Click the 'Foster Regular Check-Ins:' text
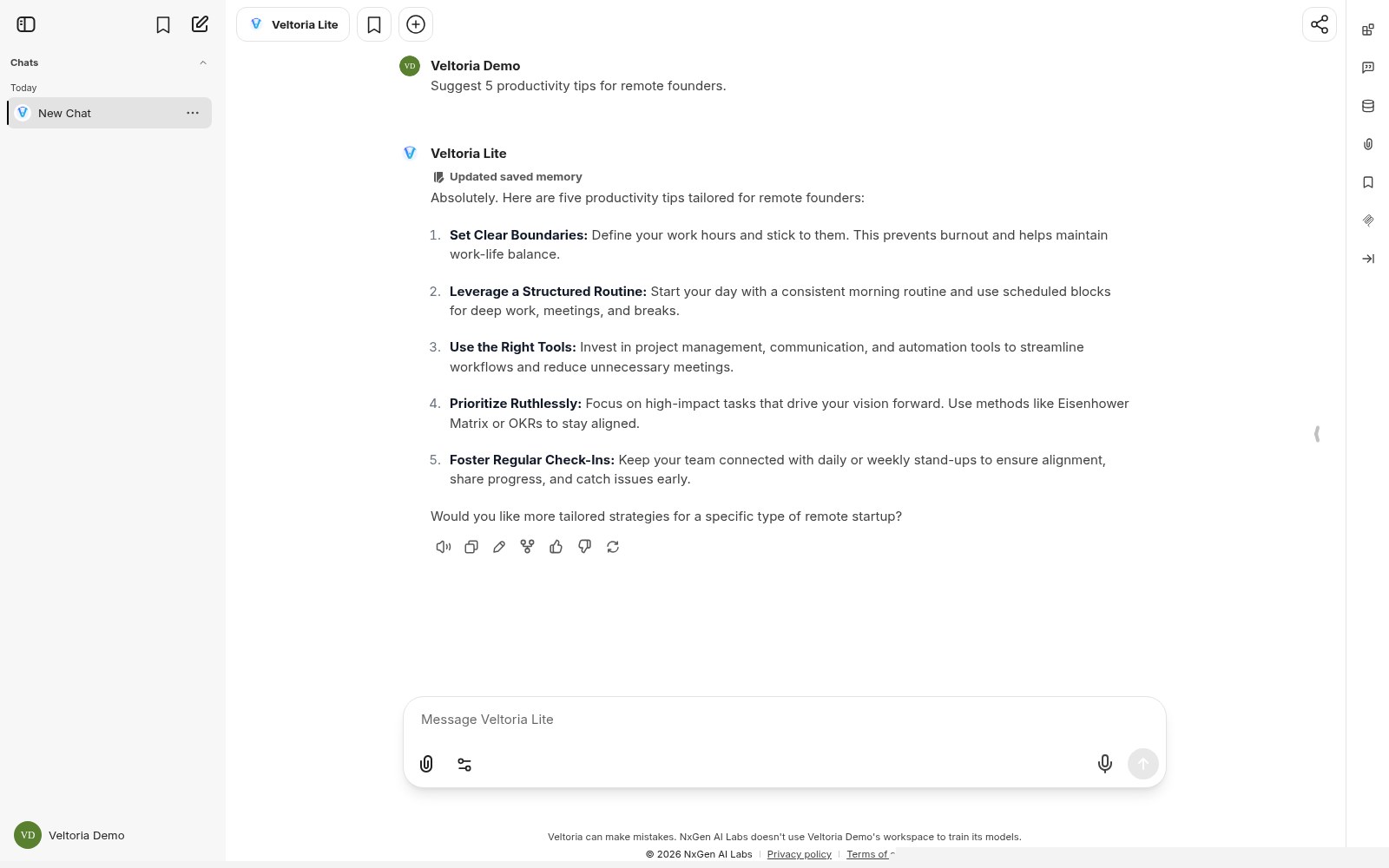This screenshot has height=868, width=1389. [x=532, y=460]
